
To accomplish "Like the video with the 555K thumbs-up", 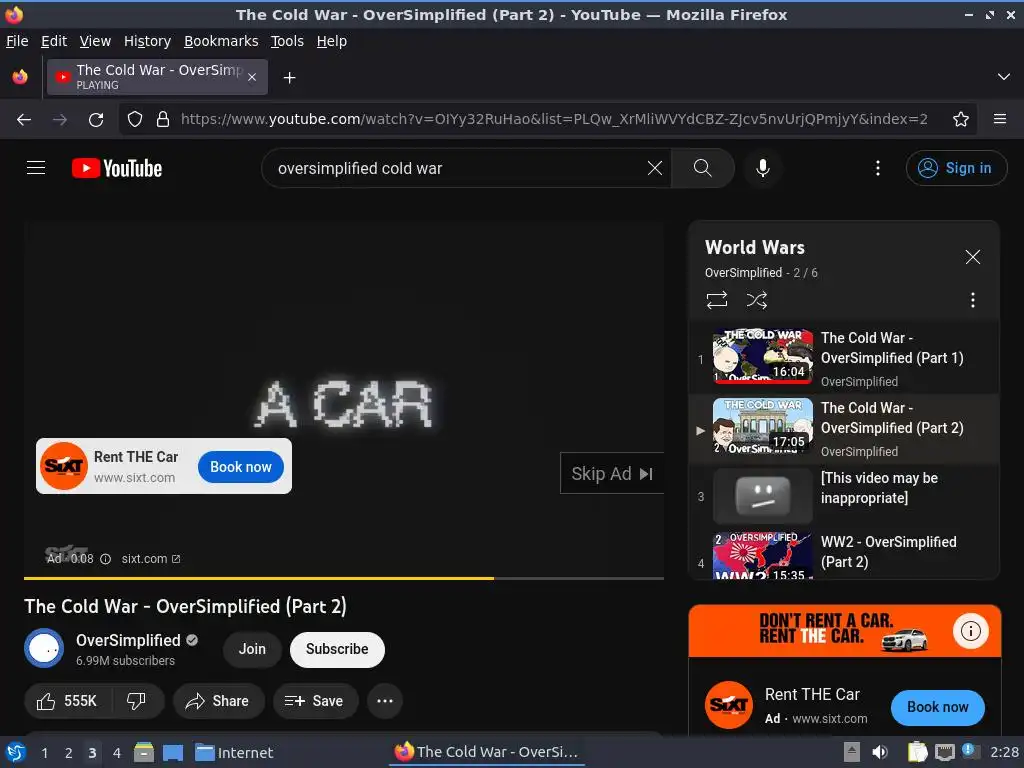I will (67, 701).
